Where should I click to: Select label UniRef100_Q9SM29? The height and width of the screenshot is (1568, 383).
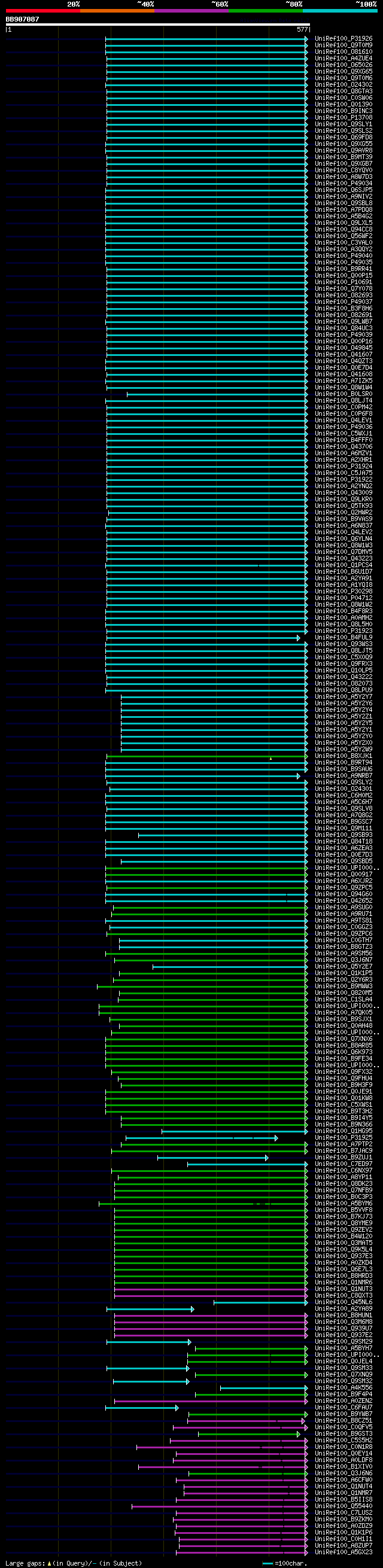pos(344,1342)
